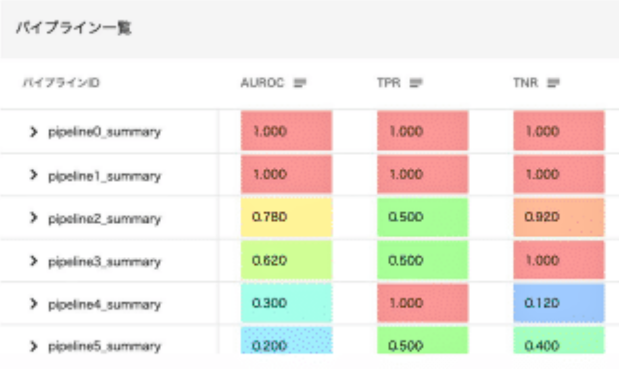Expand pipeline3_summary using its chevron
This screenshot has height=388, width=620.
click(x=34, y=261)
